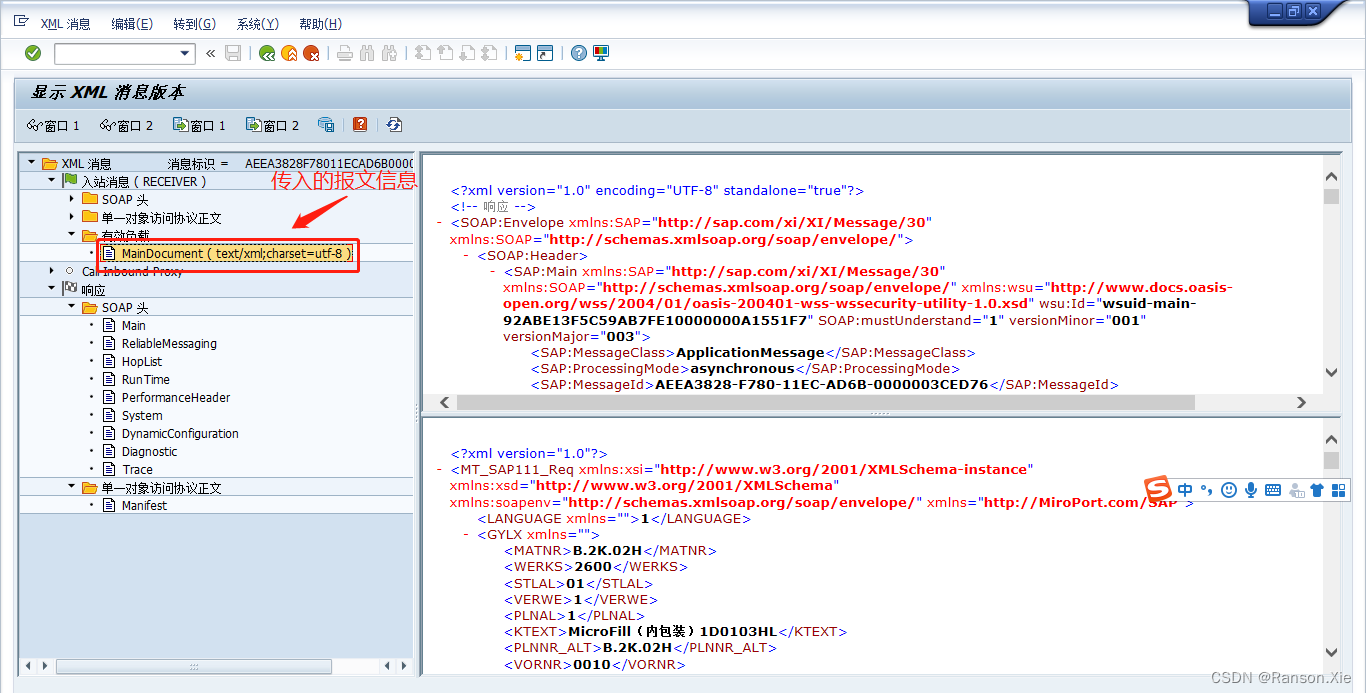
Task: Toggle the Sogou virtual keyboard icon
Action: (1272, 489)
